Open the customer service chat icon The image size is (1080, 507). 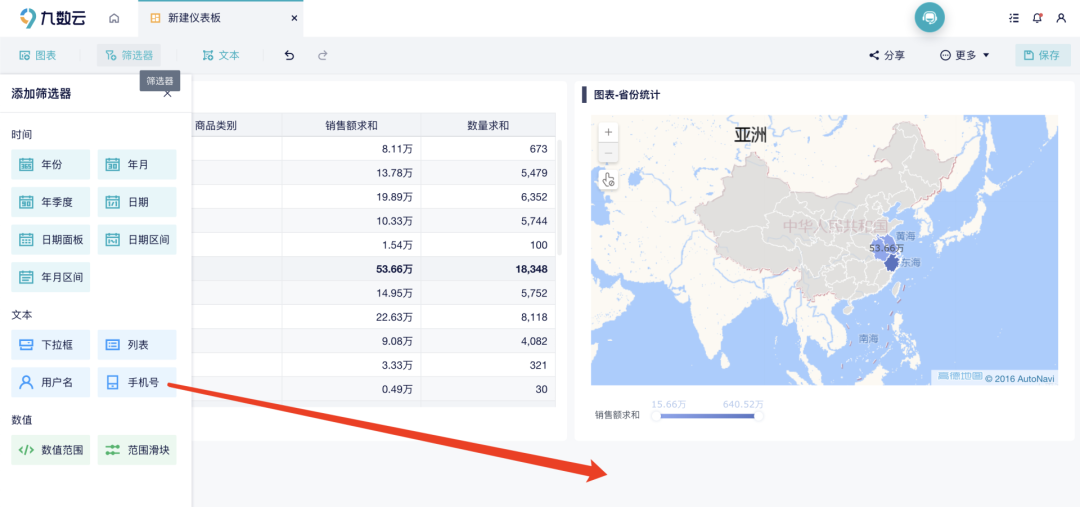point(929,17)
